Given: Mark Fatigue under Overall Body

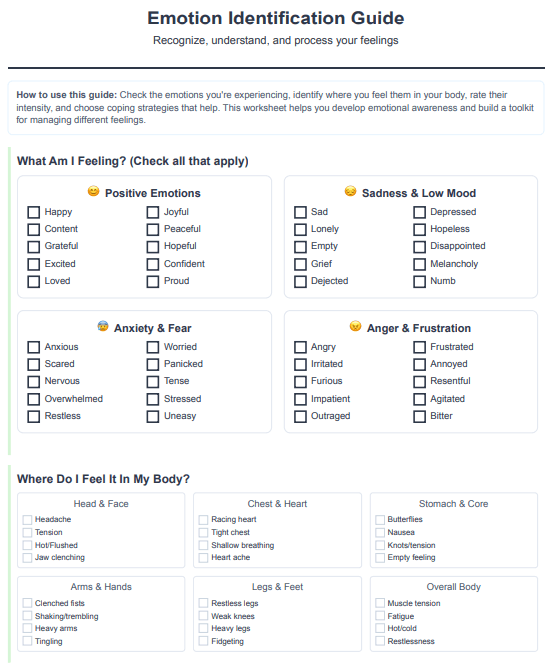Looking at the screenshot, I should click(x=380, y=616).
